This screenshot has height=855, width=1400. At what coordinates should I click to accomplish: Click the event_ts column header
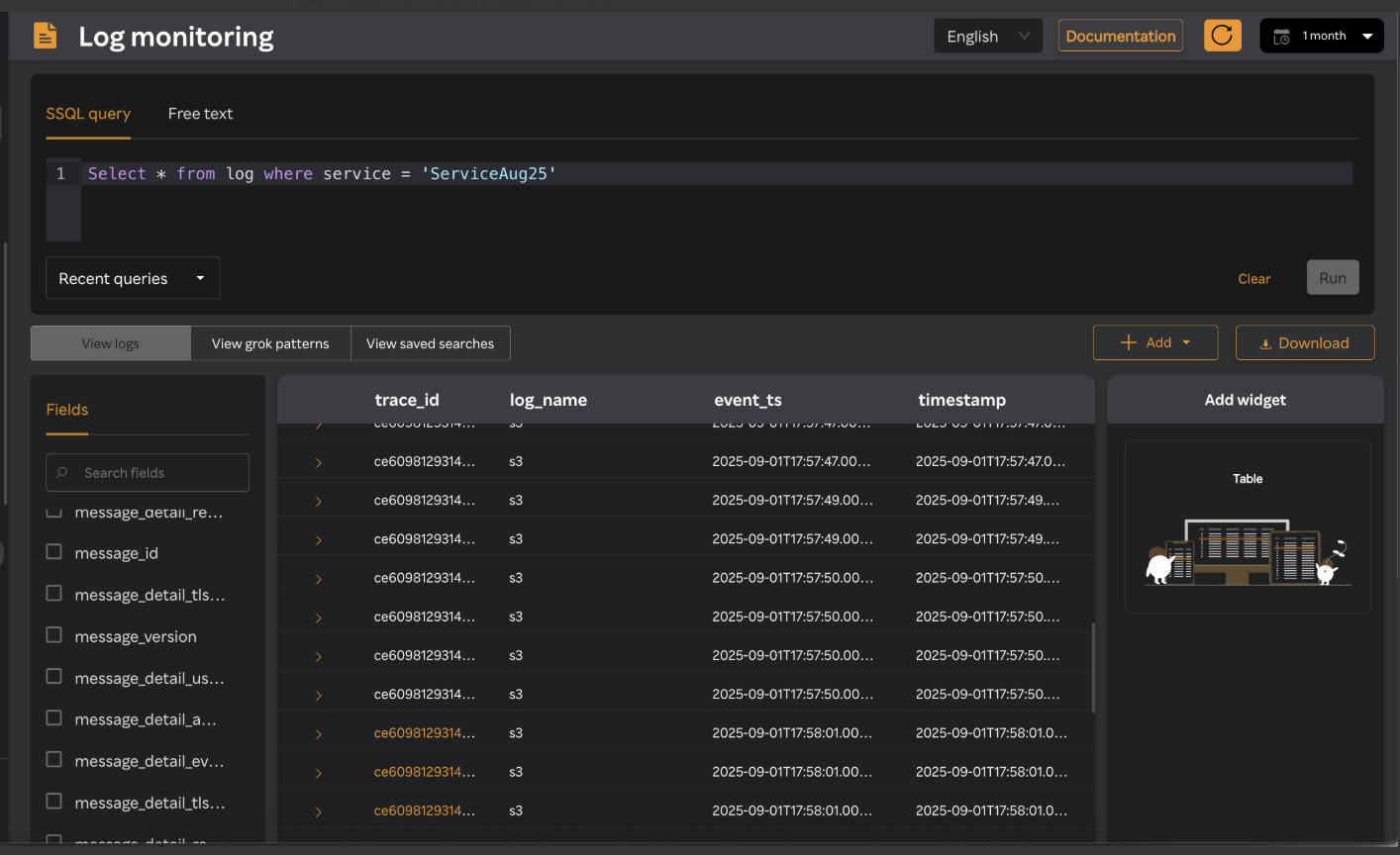point(748,400)
